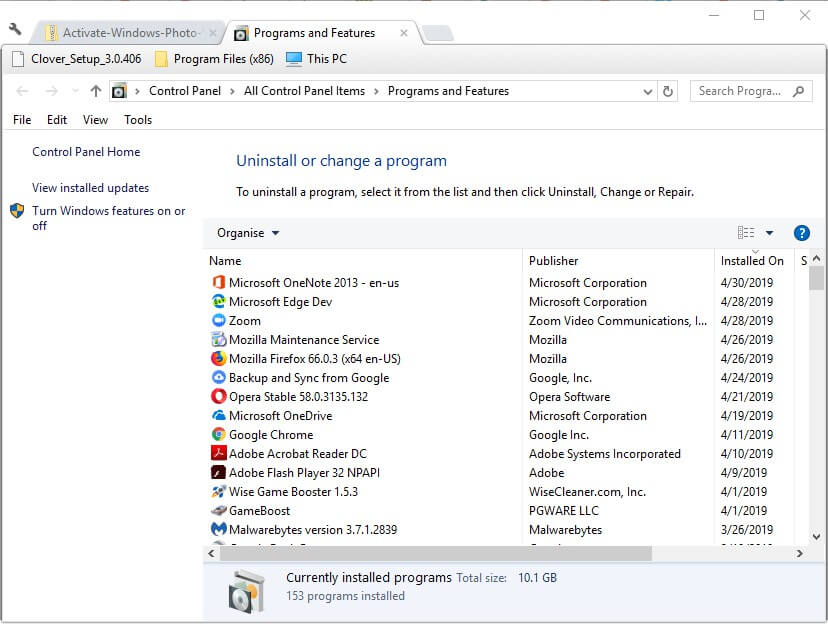Open the Control Panel Home link
Viewport: 828px width, 624px height.
[x=86, y=152]
